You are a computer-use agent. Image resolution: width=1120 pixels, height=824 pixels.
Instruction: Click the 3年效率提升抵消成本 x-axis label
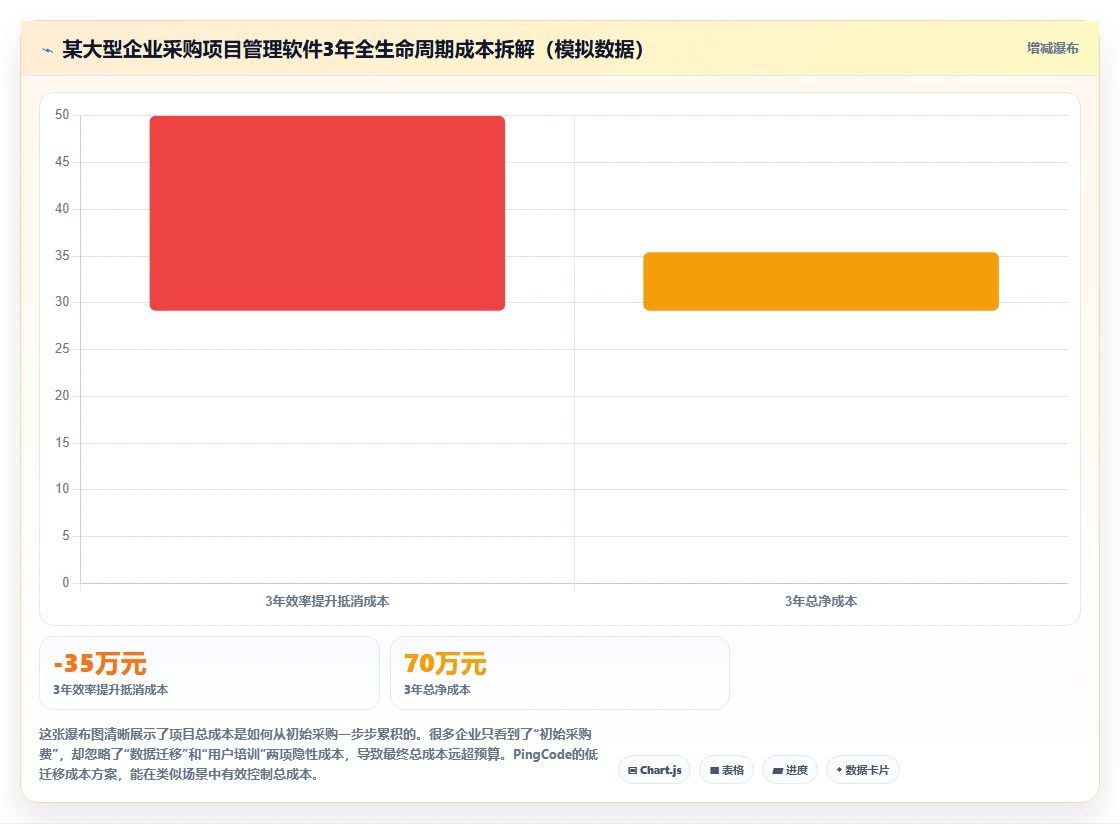coord(327,601)
